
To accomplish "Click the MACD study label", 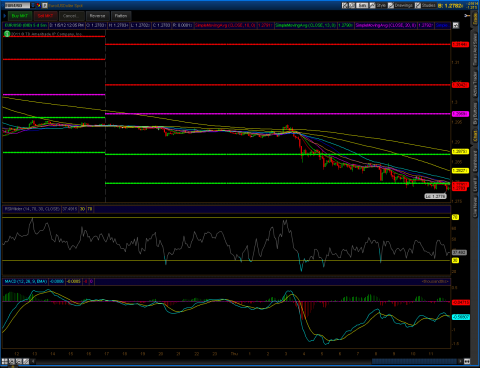I will [x=25, y=281].
